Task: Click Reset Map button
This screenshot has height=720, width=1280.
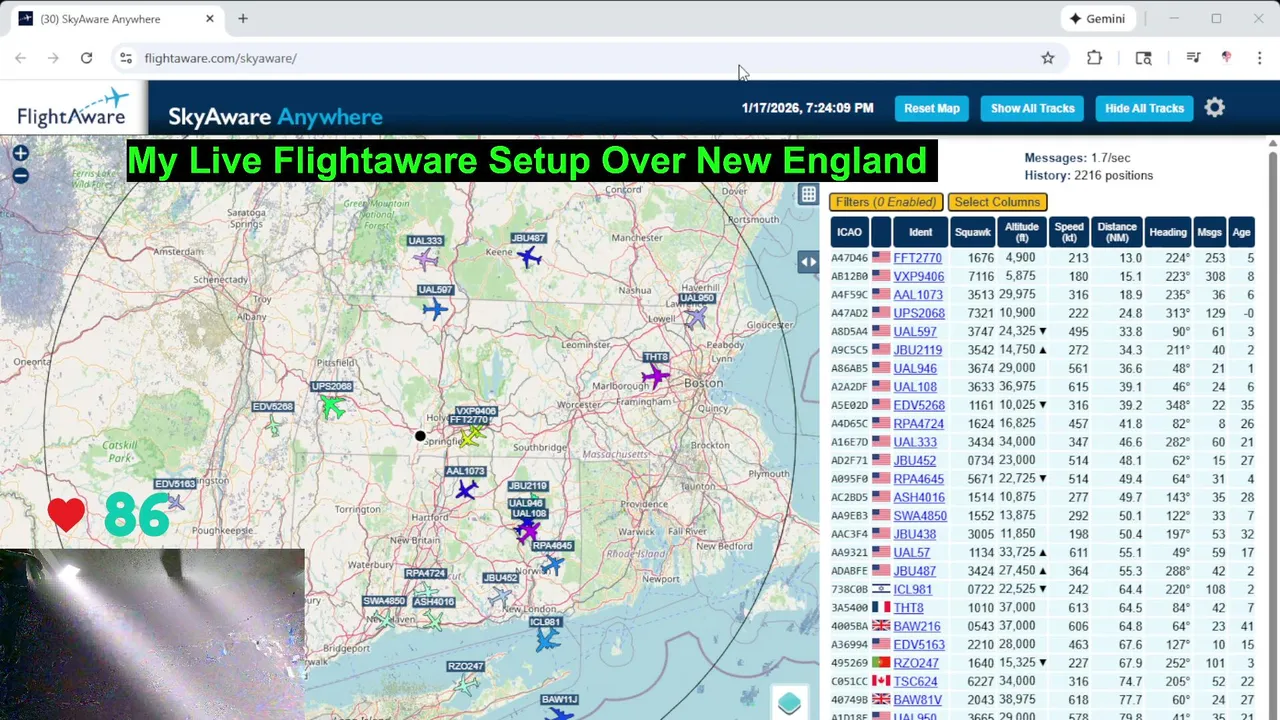Action: coord(932,108)
